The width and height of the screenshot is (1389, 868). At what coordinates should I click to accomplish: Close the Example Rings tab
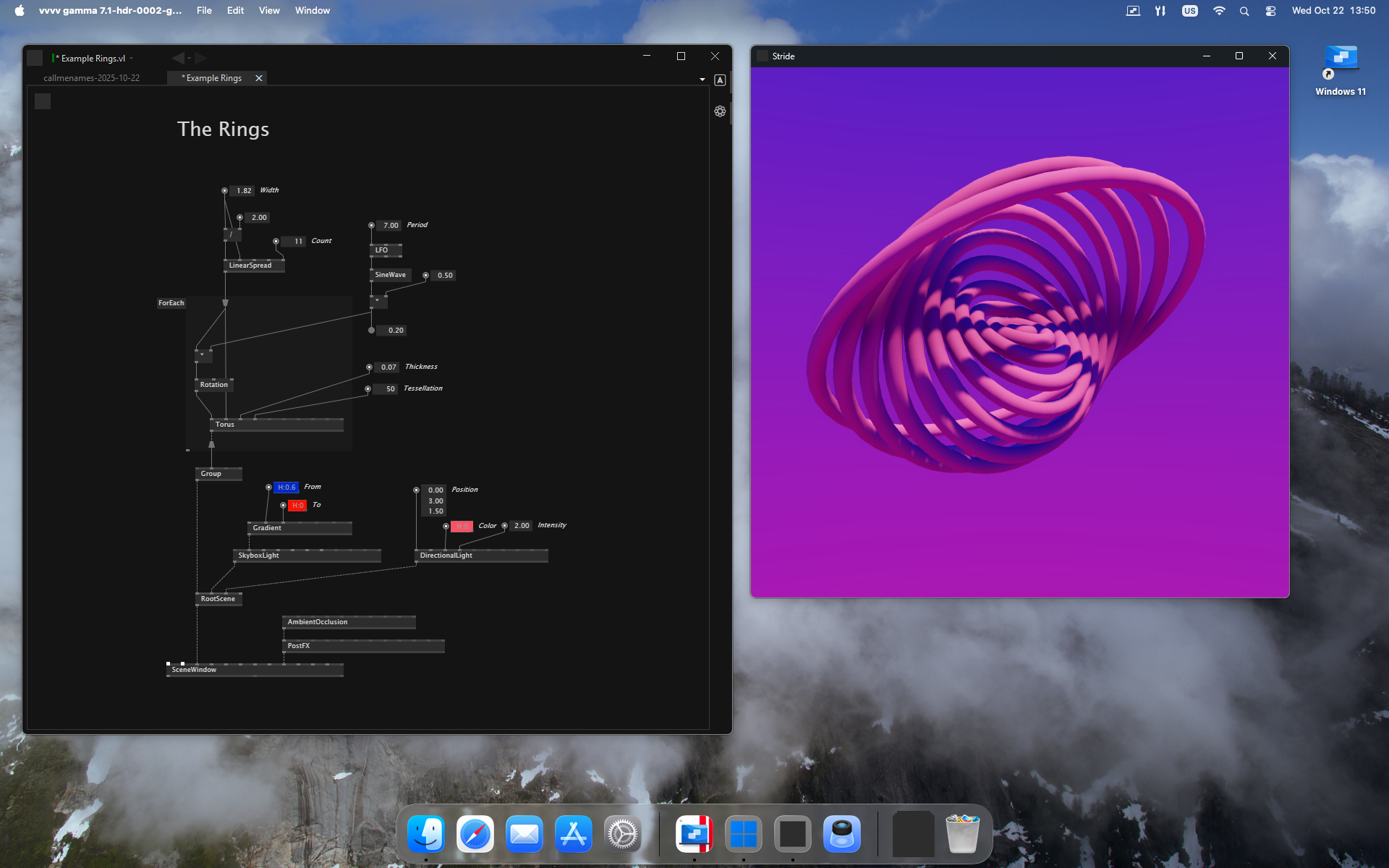[x=259, y=78]
